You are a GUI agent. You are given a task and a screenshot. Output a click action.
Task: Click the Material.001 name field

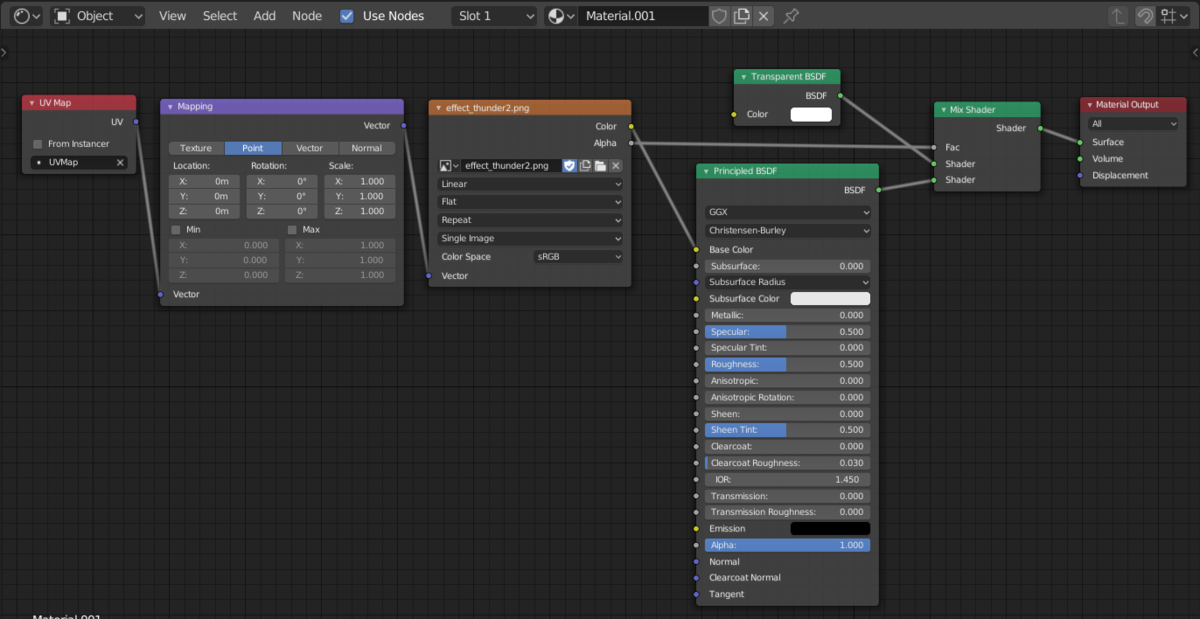coord(643,16)
